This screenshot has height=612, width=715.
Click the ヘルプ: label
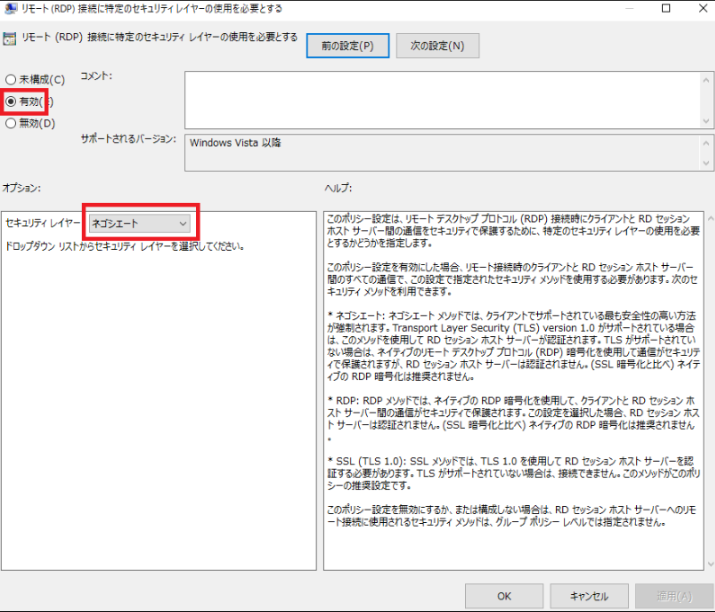[x=338, y=188]
